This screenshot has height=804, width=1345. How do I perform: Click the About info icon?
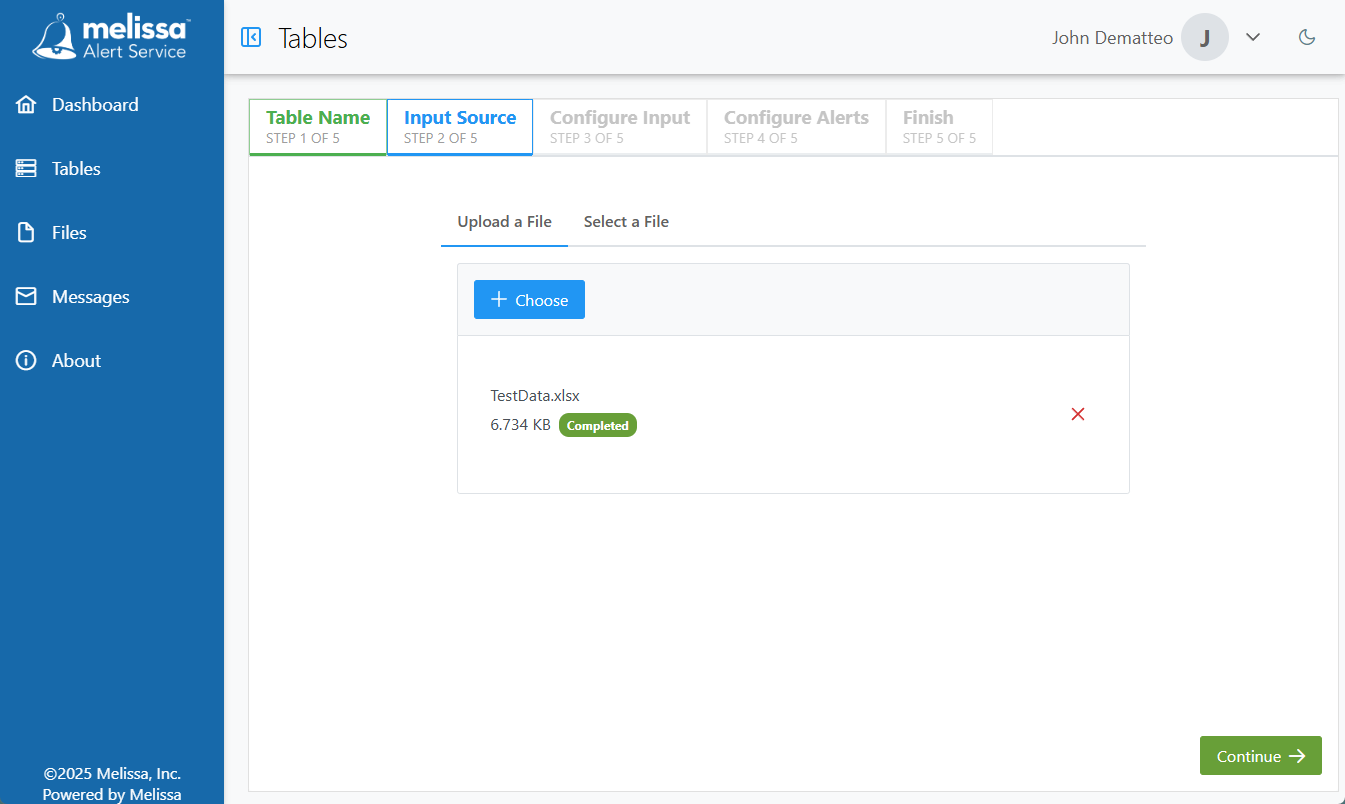26,360
